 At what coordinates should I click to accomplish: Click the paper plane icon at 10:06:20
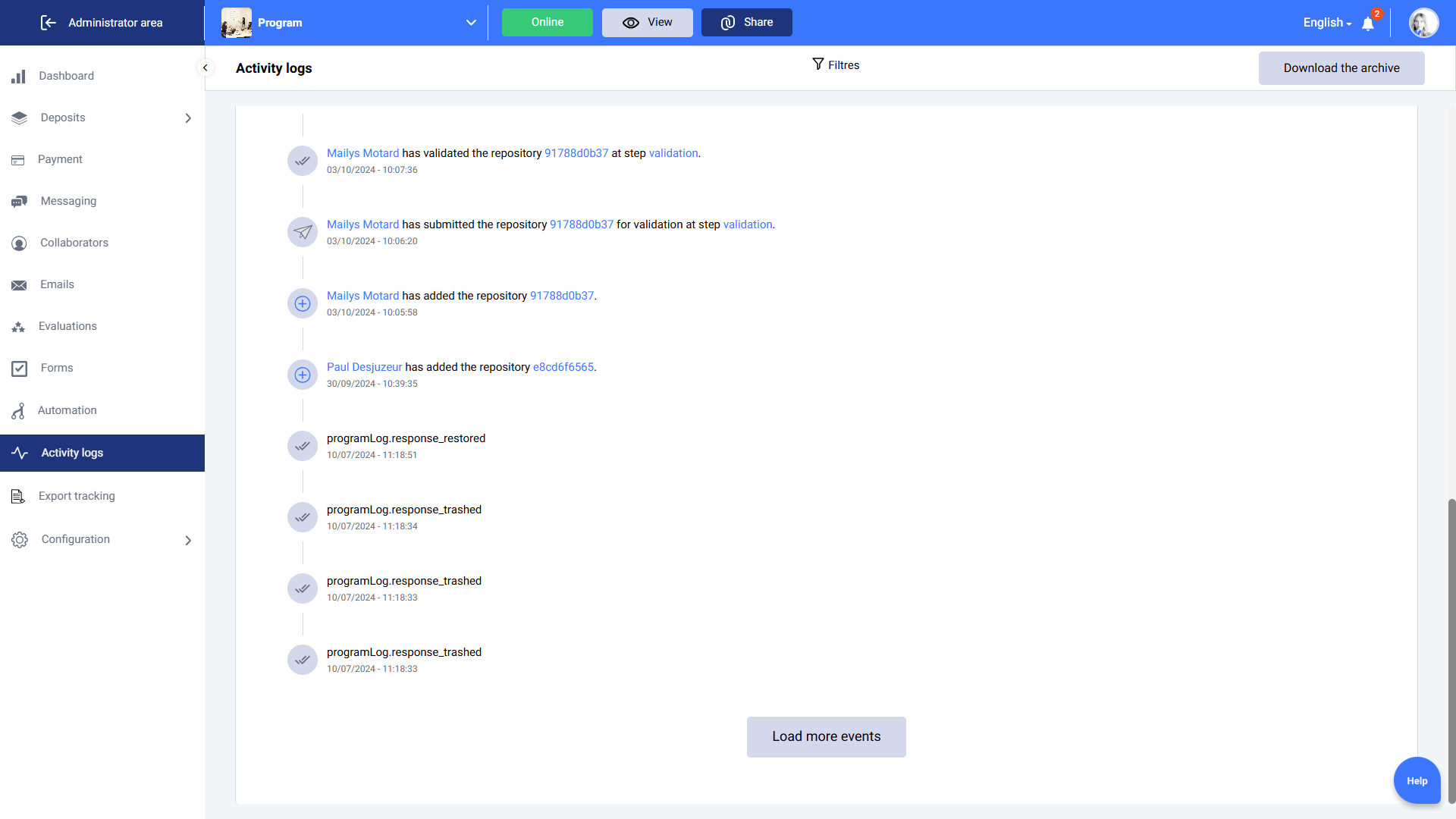point(303,232)
